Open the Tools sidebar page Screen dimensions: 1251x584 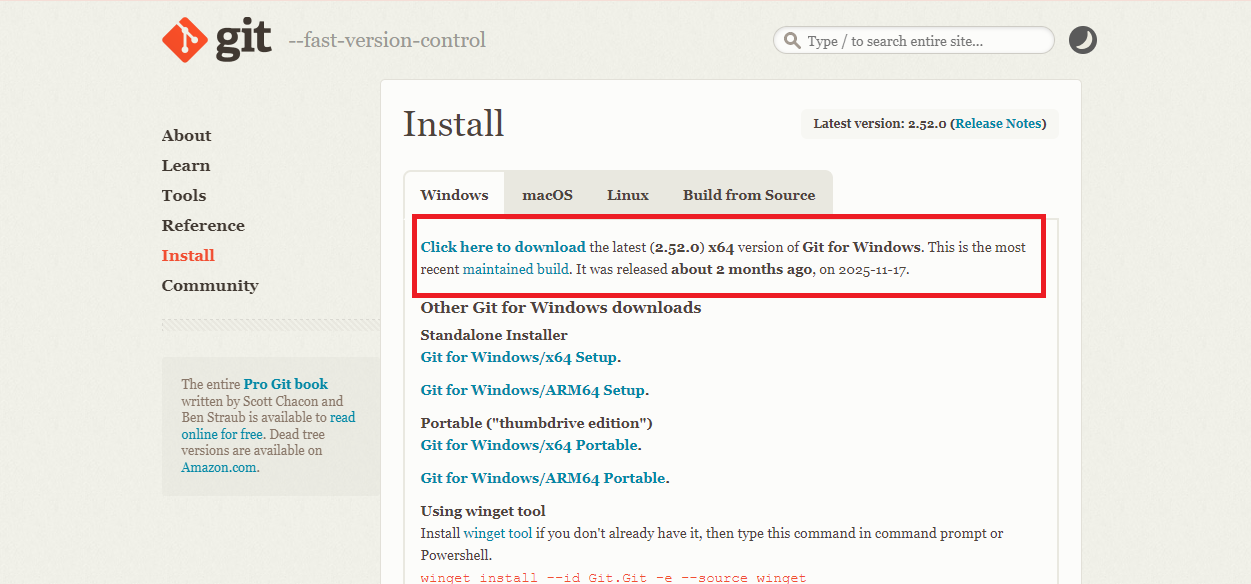point(184,196)
